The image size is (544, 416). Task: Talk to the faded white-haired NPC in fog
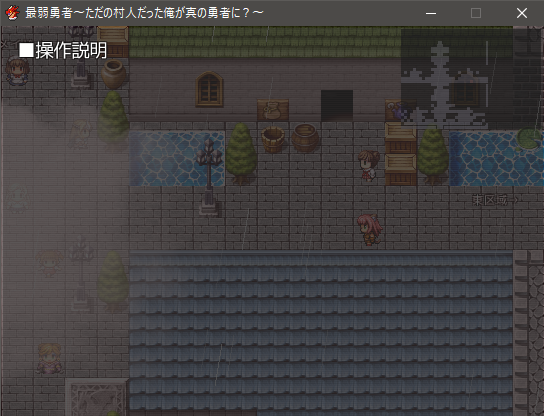pyautogui.click(x=17, y=198)
